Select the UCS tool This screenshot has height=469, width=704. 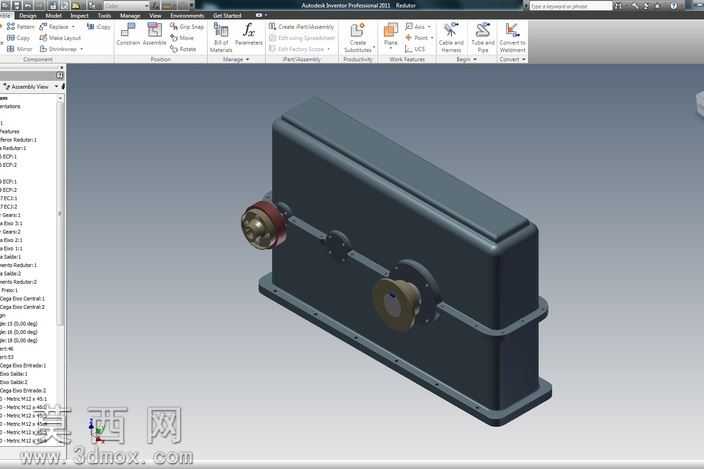coord(415,49)
